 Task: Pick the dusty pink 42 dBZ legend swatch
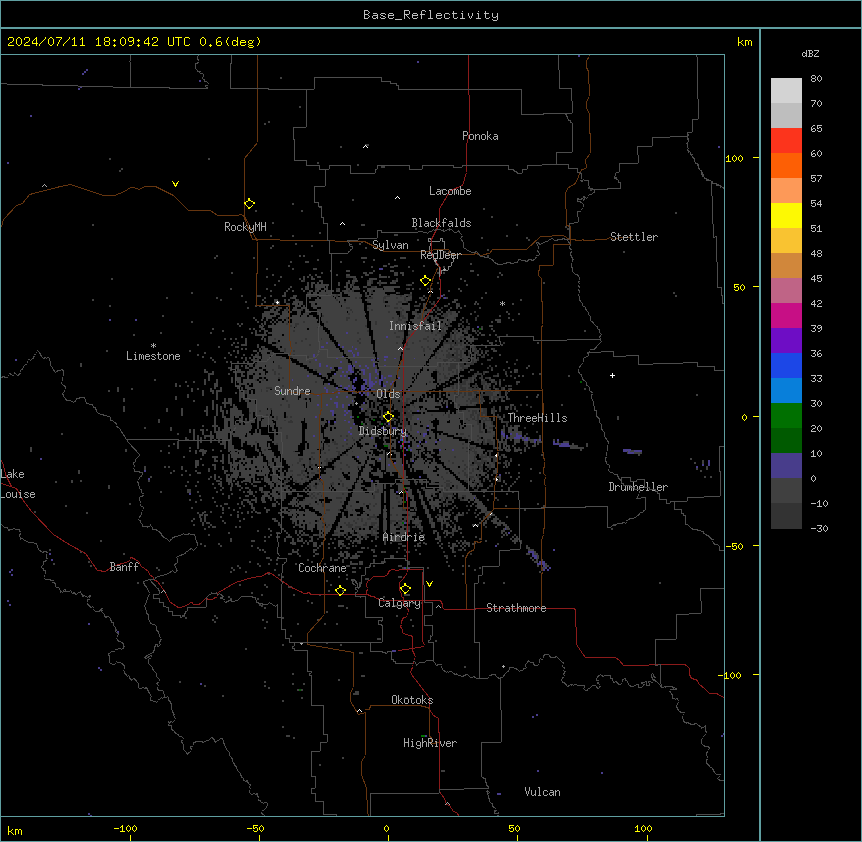pyautogui.click(x=786, y=290)
